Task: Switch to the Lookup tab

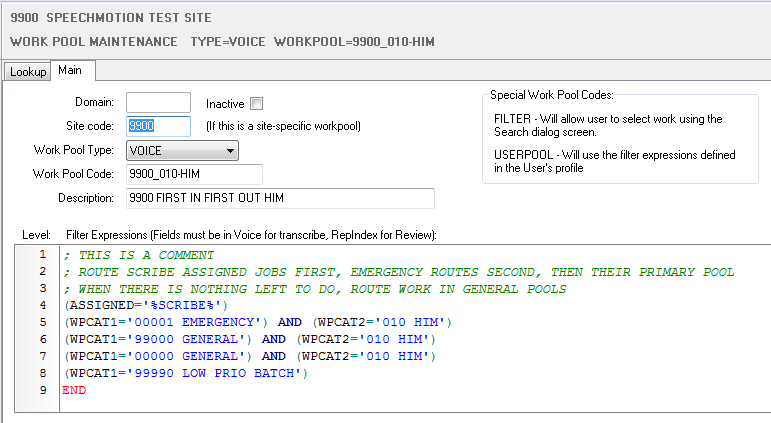Action: [x=28, y=72]
